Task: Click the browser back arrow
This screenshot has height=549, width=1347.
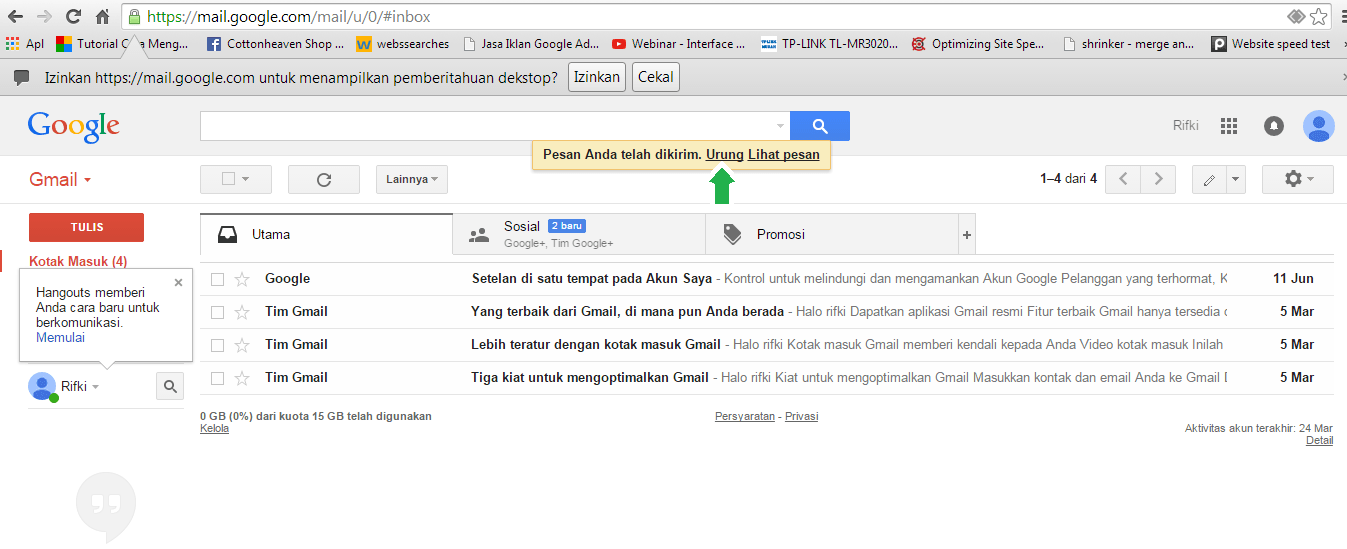Action: click(x=15, y=16)
